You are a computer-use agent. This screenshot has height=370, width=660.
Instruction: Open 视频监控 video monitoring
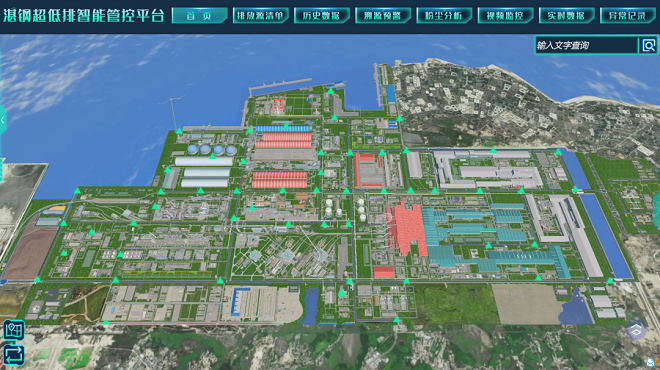pyautogui.click(x=506, y=16)
